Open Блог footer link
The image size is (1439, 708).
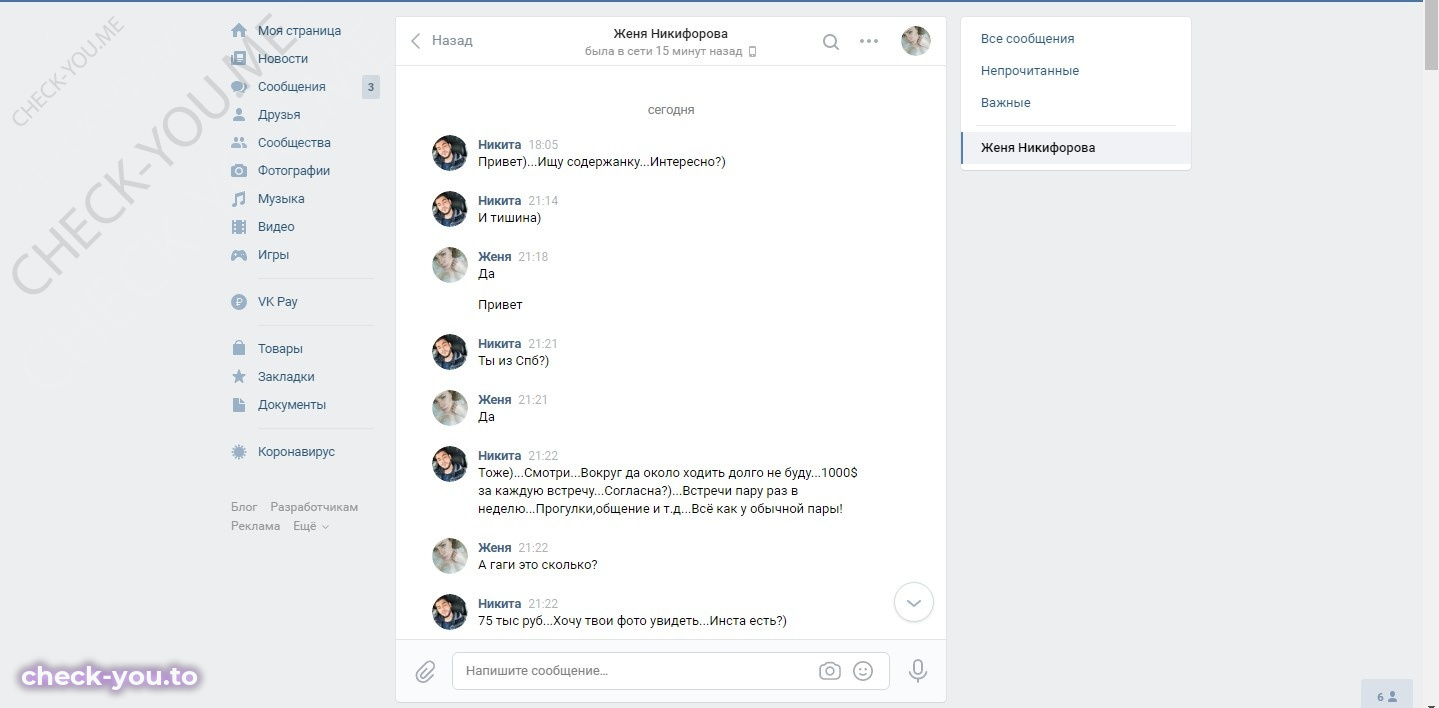[244, 507]
